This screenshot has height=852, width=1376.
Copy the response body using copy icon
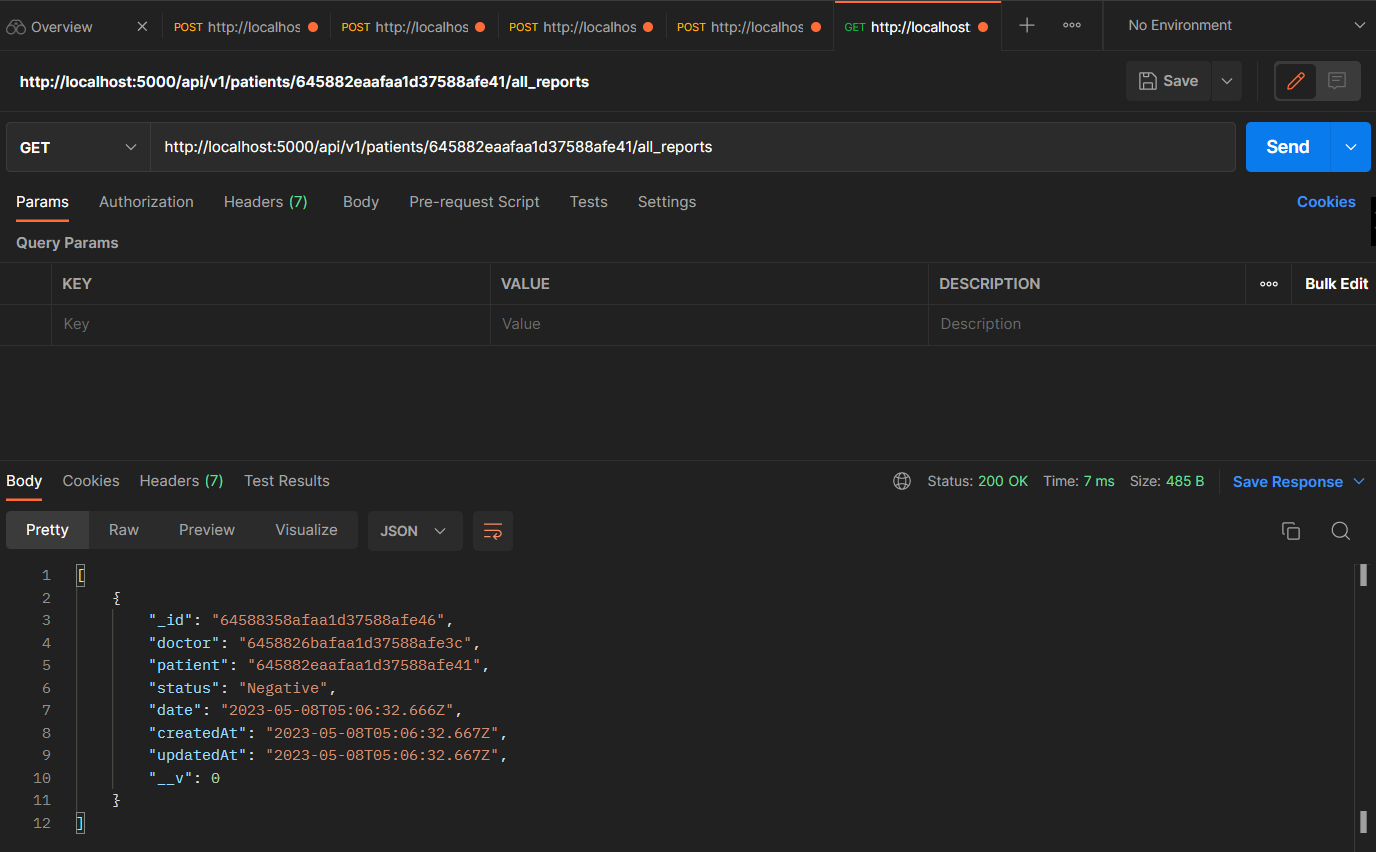click(x=1291, y=531)
